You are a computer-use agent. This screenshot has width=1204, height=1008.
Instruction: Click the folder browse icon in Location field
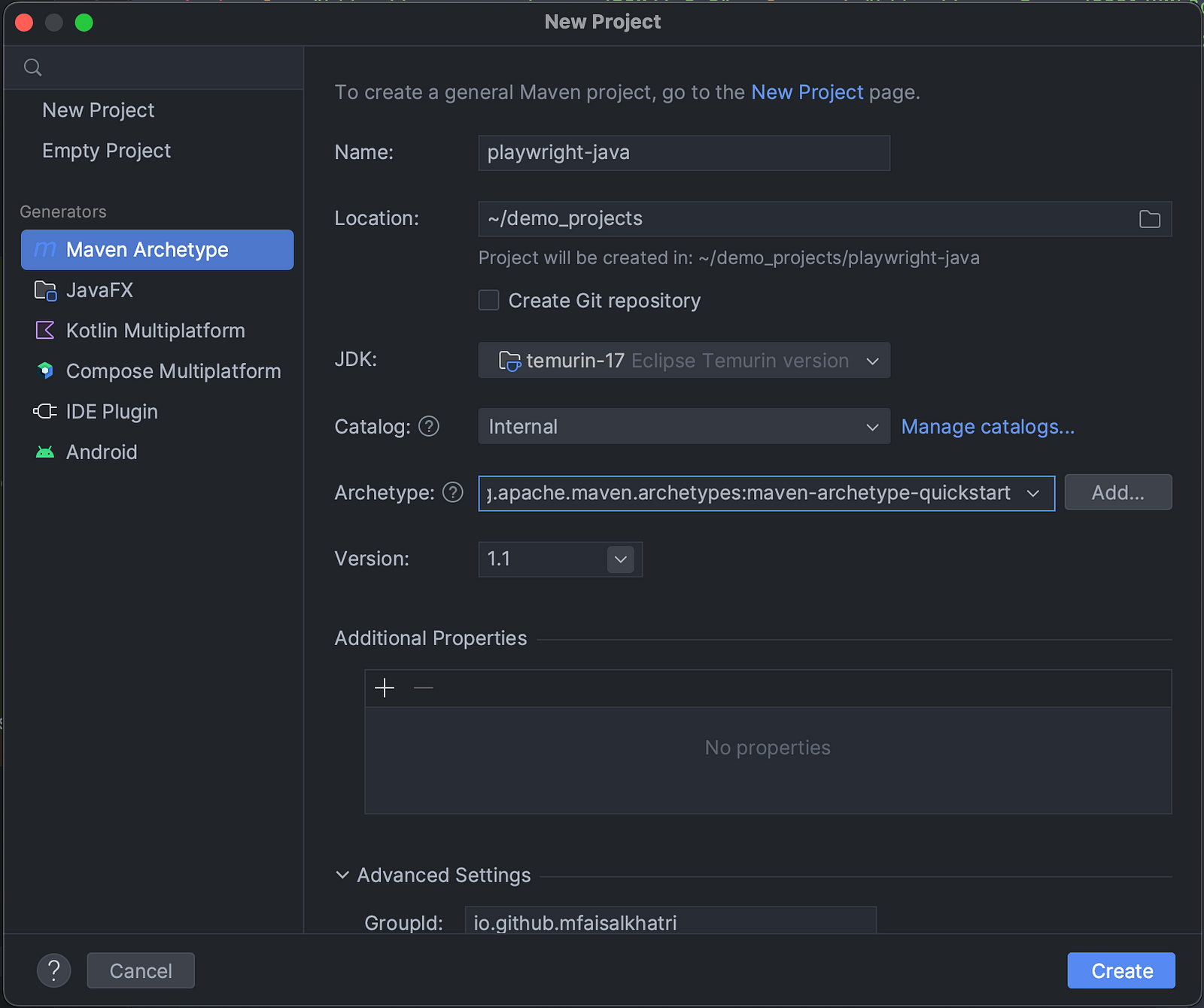pyautogui.click(x=1149, y=219)
